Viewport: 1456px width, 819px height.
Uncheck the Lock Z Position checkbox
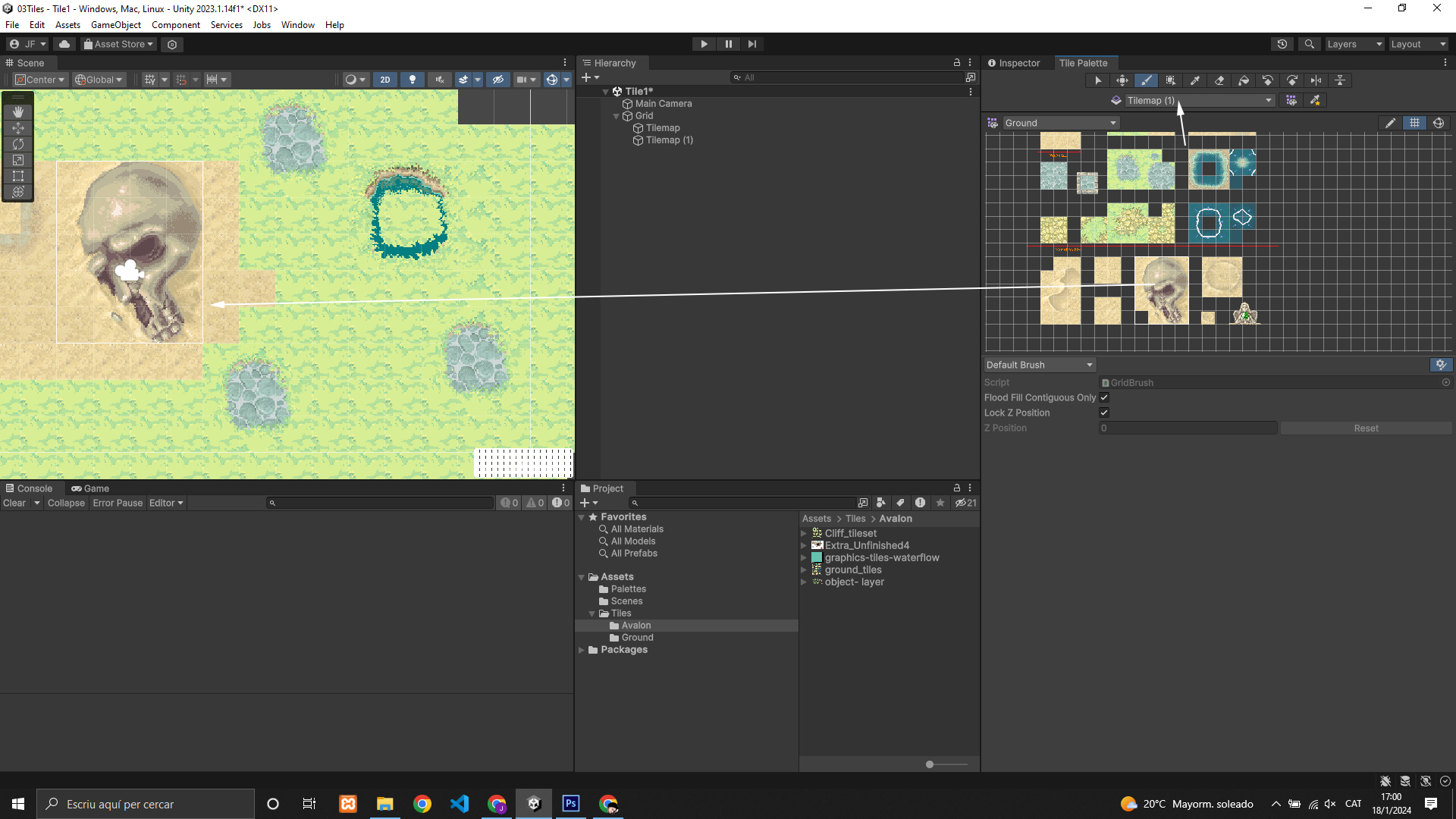click(x=1104, y=413)
